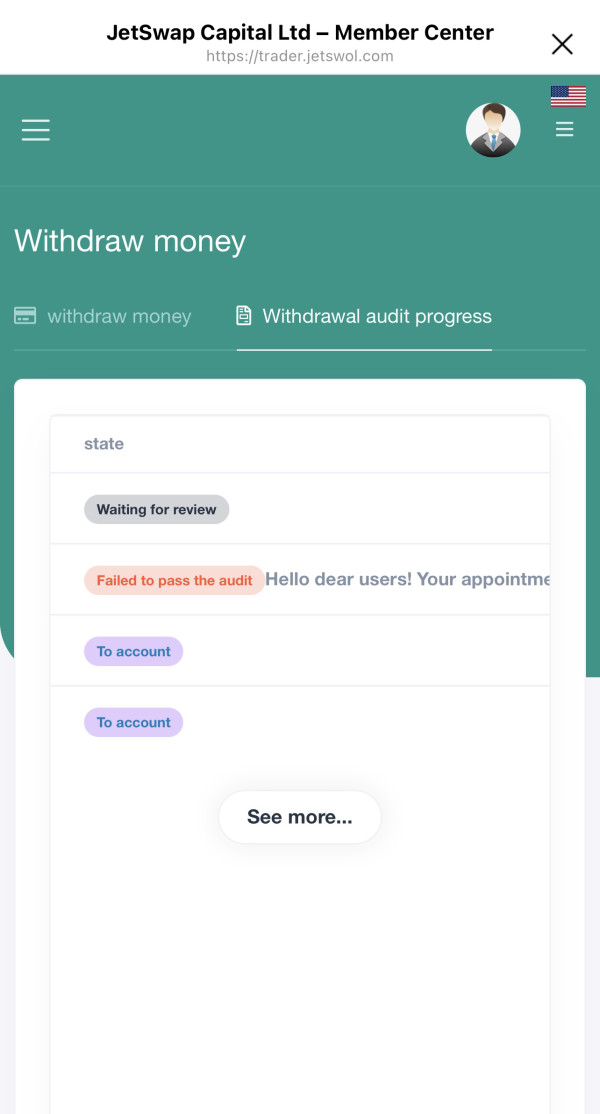
Task: Click the user profile avatar
Action: pyautogui.click(x=493, y=130)
